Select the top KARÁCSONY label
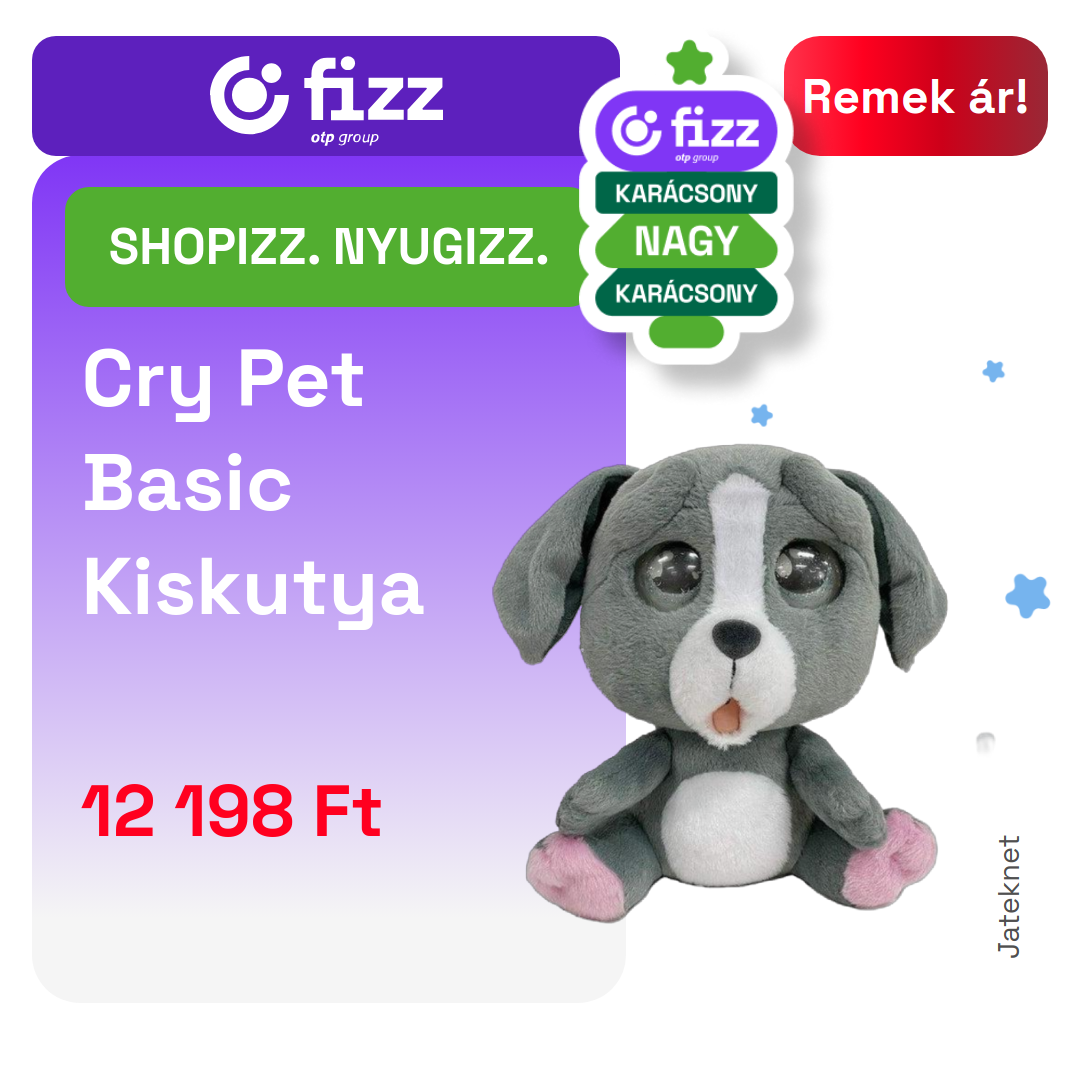1080x1080 pixels. click(686, 193)
